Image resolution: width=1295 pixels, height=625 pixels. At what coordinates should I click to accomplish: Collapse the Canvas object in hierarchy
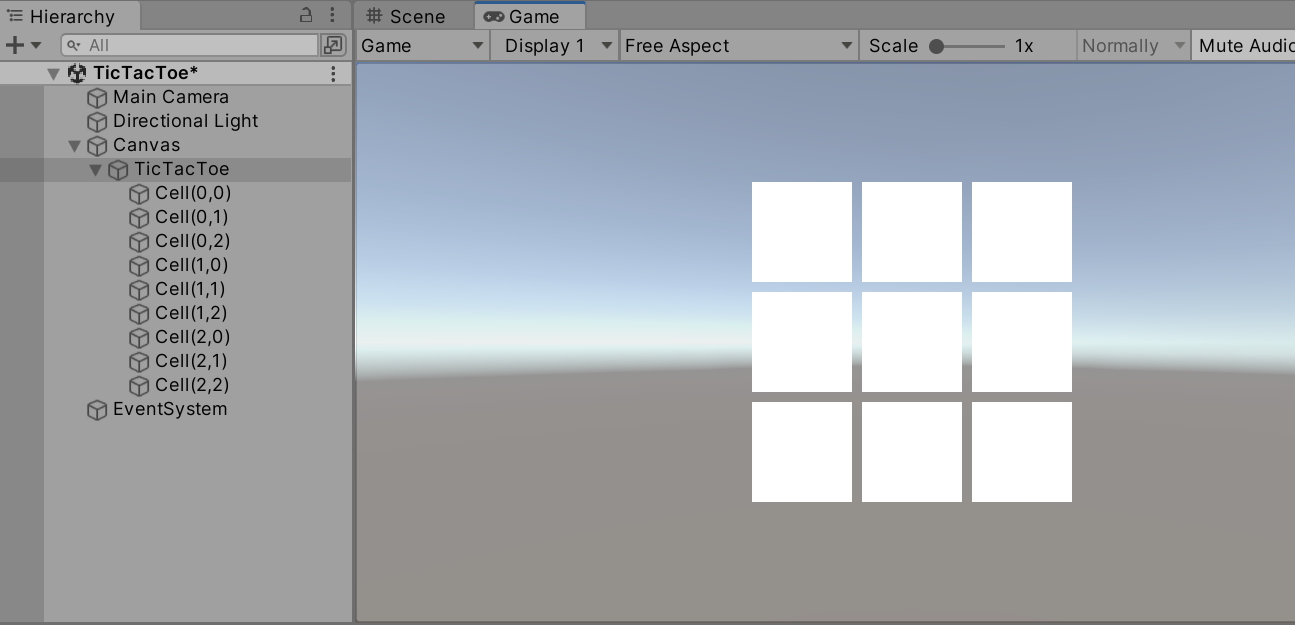[x=75, y=146]
